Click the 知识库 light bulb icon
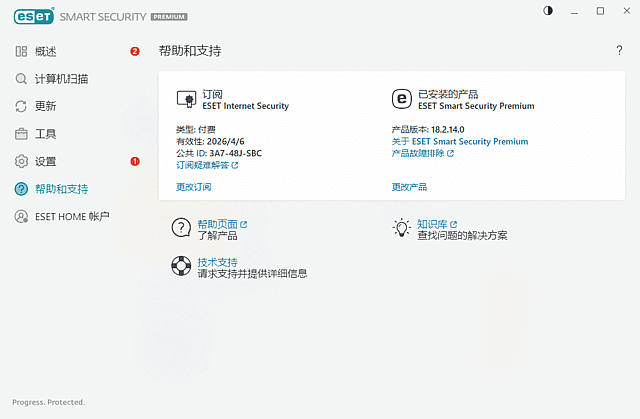The image size is (640, 419). point(402,228)
